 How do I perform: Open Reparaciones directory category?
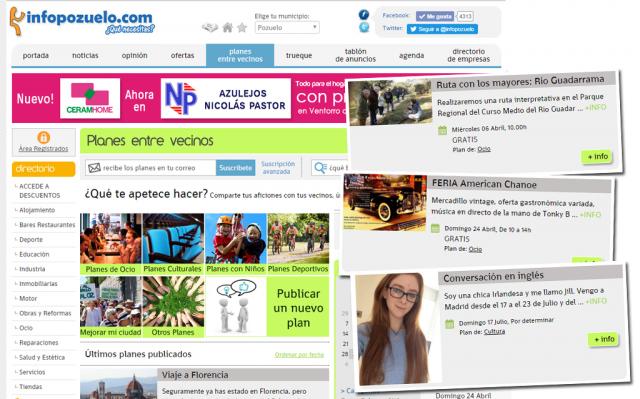click(x=39, y=342)
